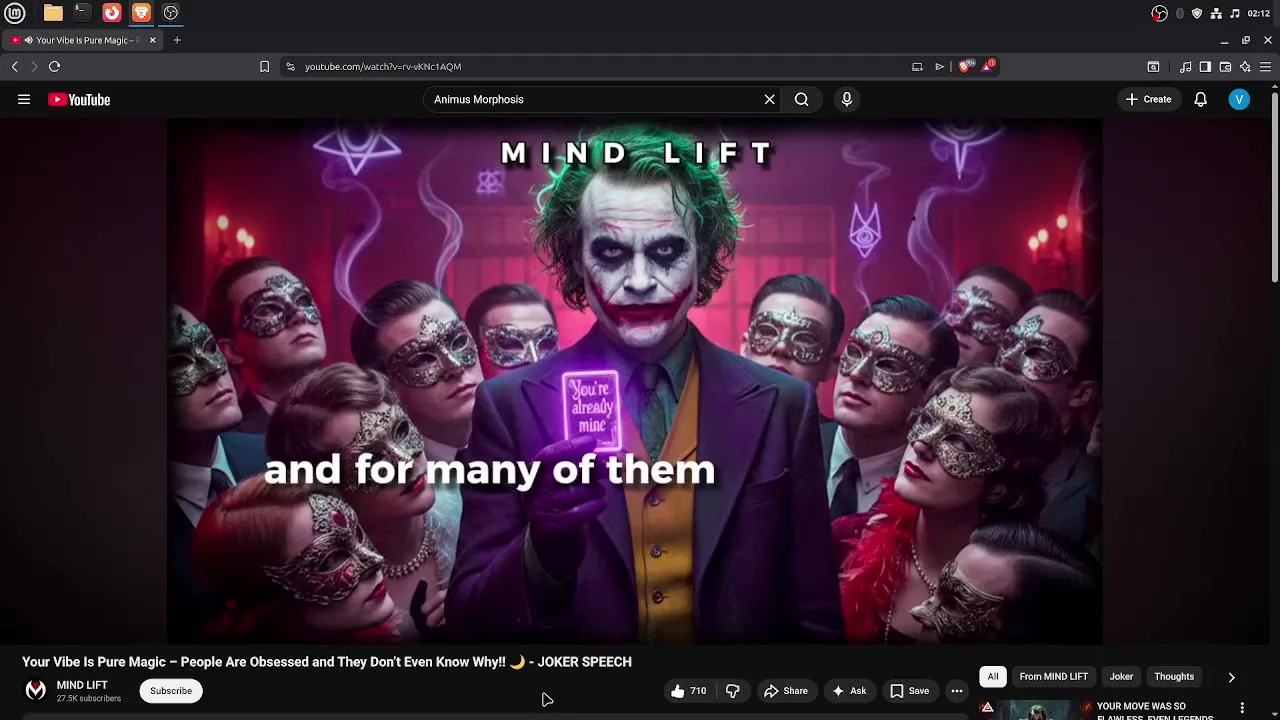
Task: Subscribe to MIND LIFT
Action: click(171, 690)
